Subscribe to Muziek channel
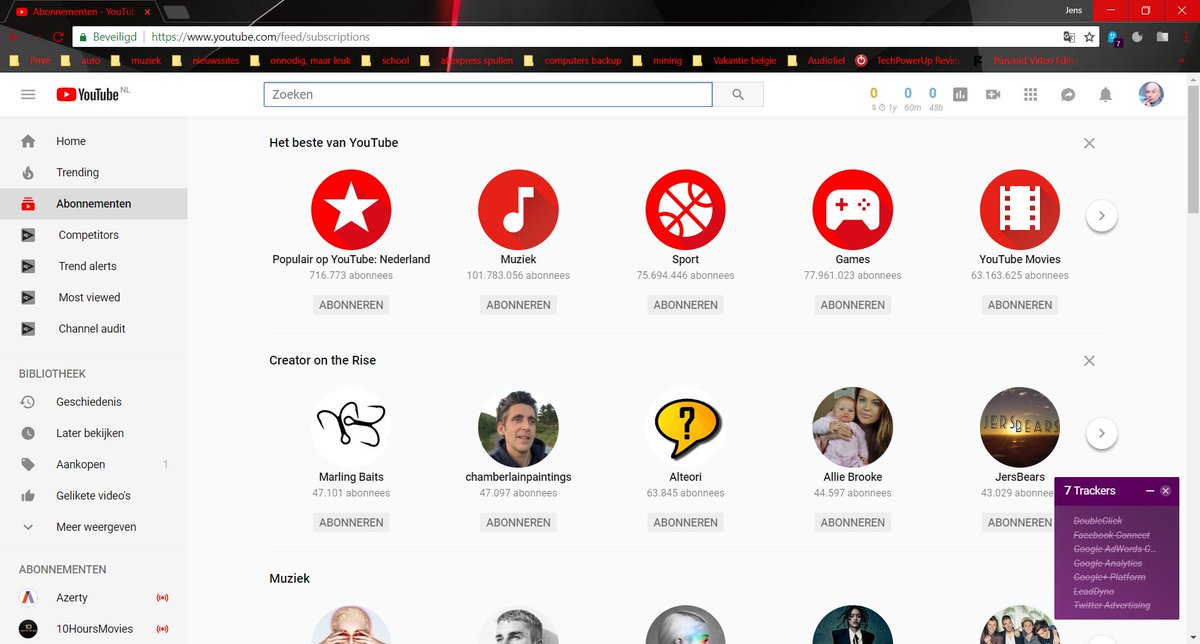This screenshot has width=1200, height=644. (x=518, y=305)
